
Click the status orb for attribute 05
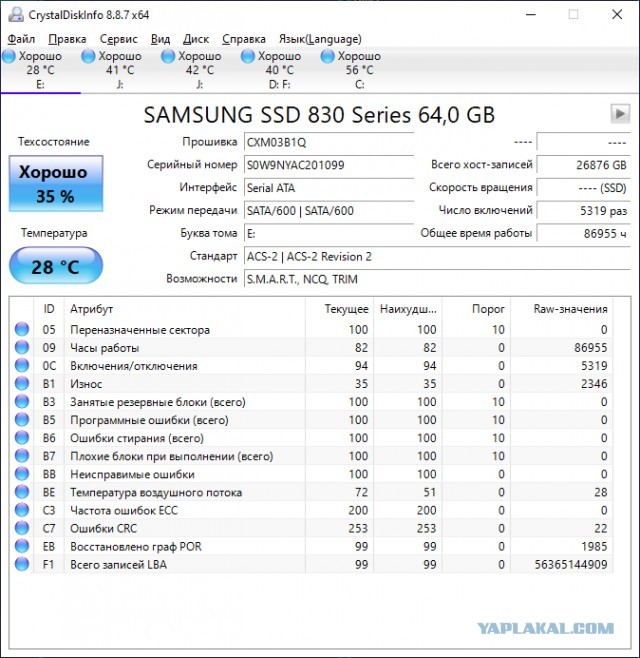(x=22, y=329)
